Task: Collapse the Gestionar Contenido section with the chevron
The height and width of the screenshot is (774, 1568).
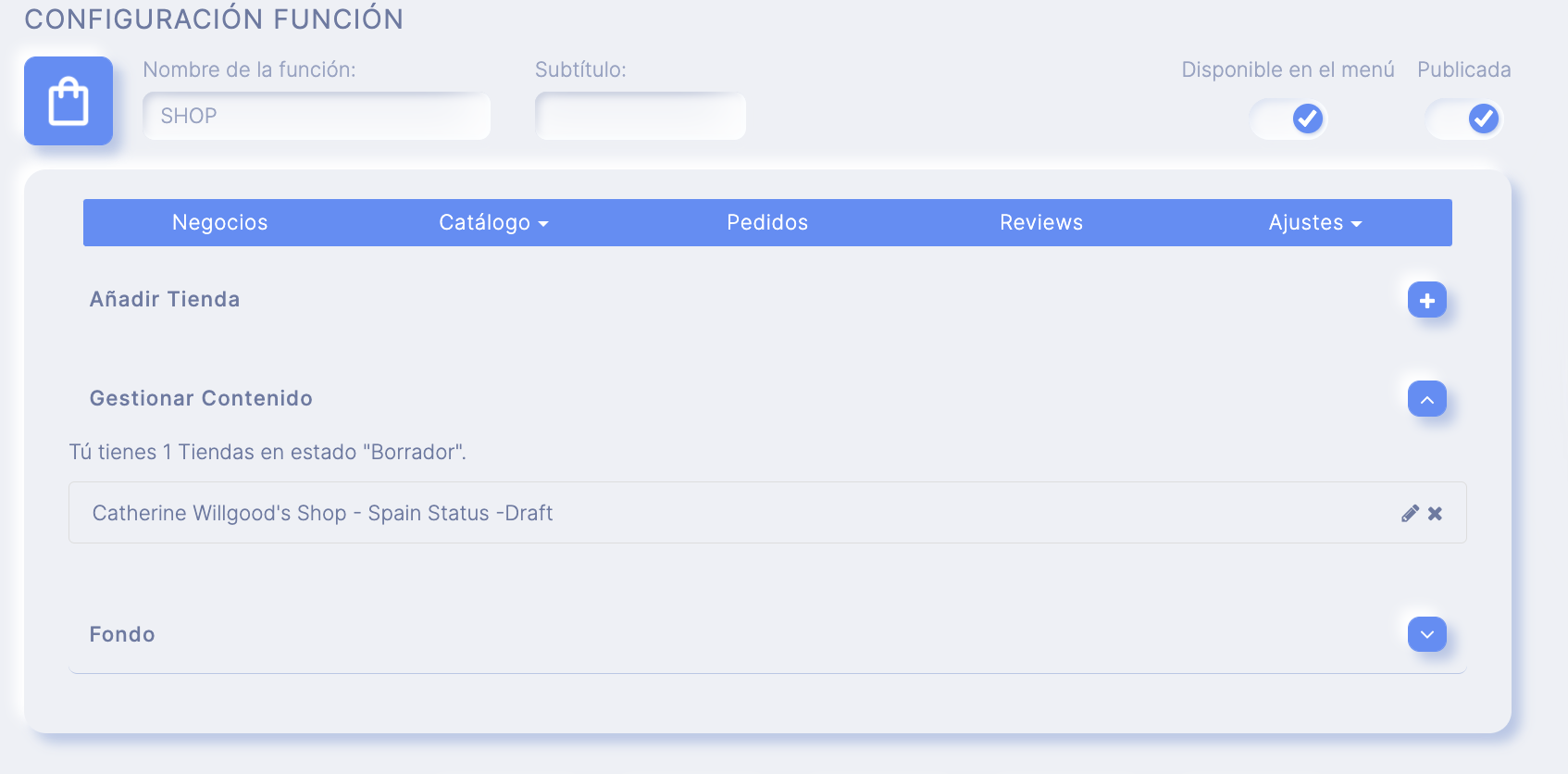Action: tap(1426, 399)
